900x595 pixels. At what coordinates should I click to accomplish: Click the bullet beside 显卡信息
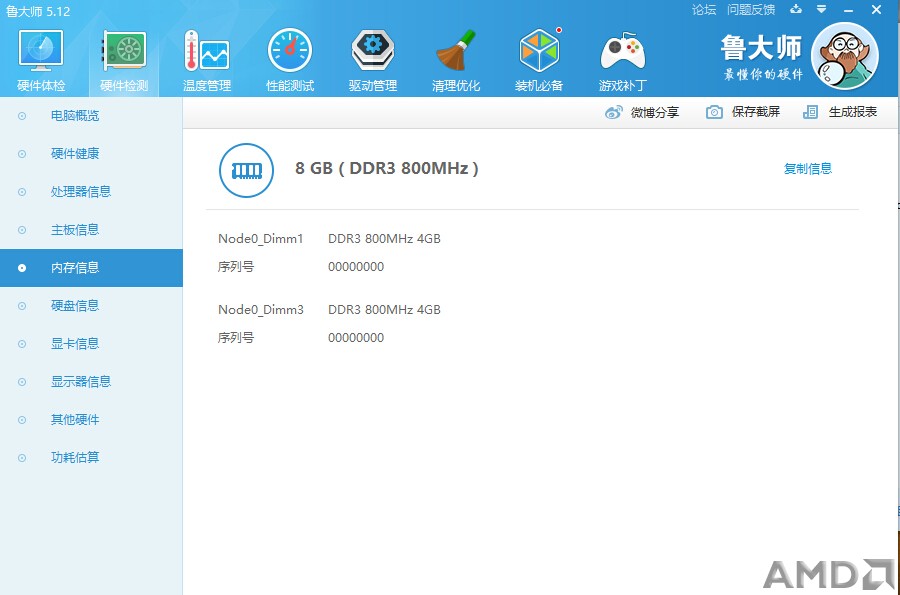(22, 344)
